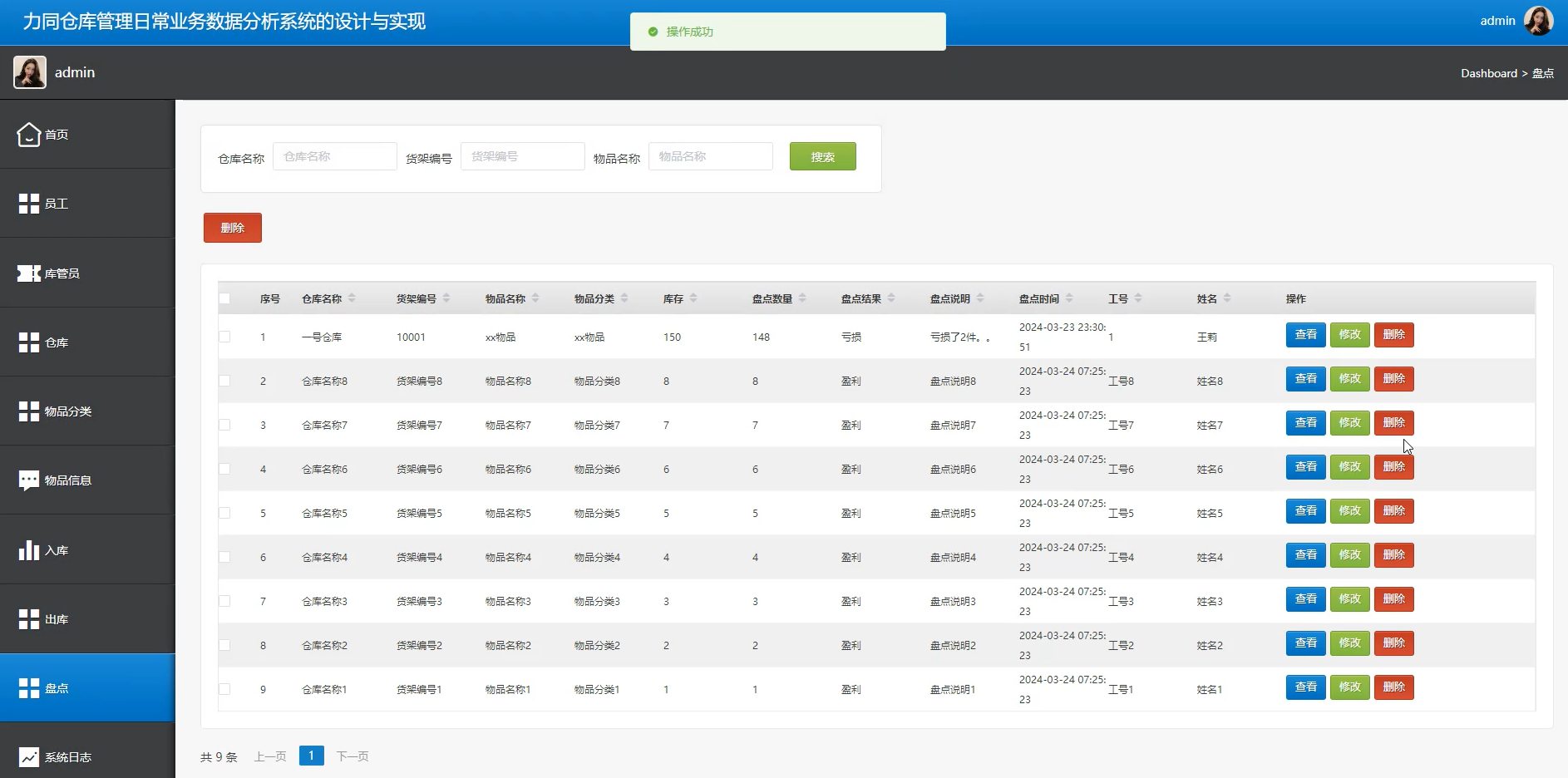
Task: Focus the 物品名称 search input
Action: [711, 156]
